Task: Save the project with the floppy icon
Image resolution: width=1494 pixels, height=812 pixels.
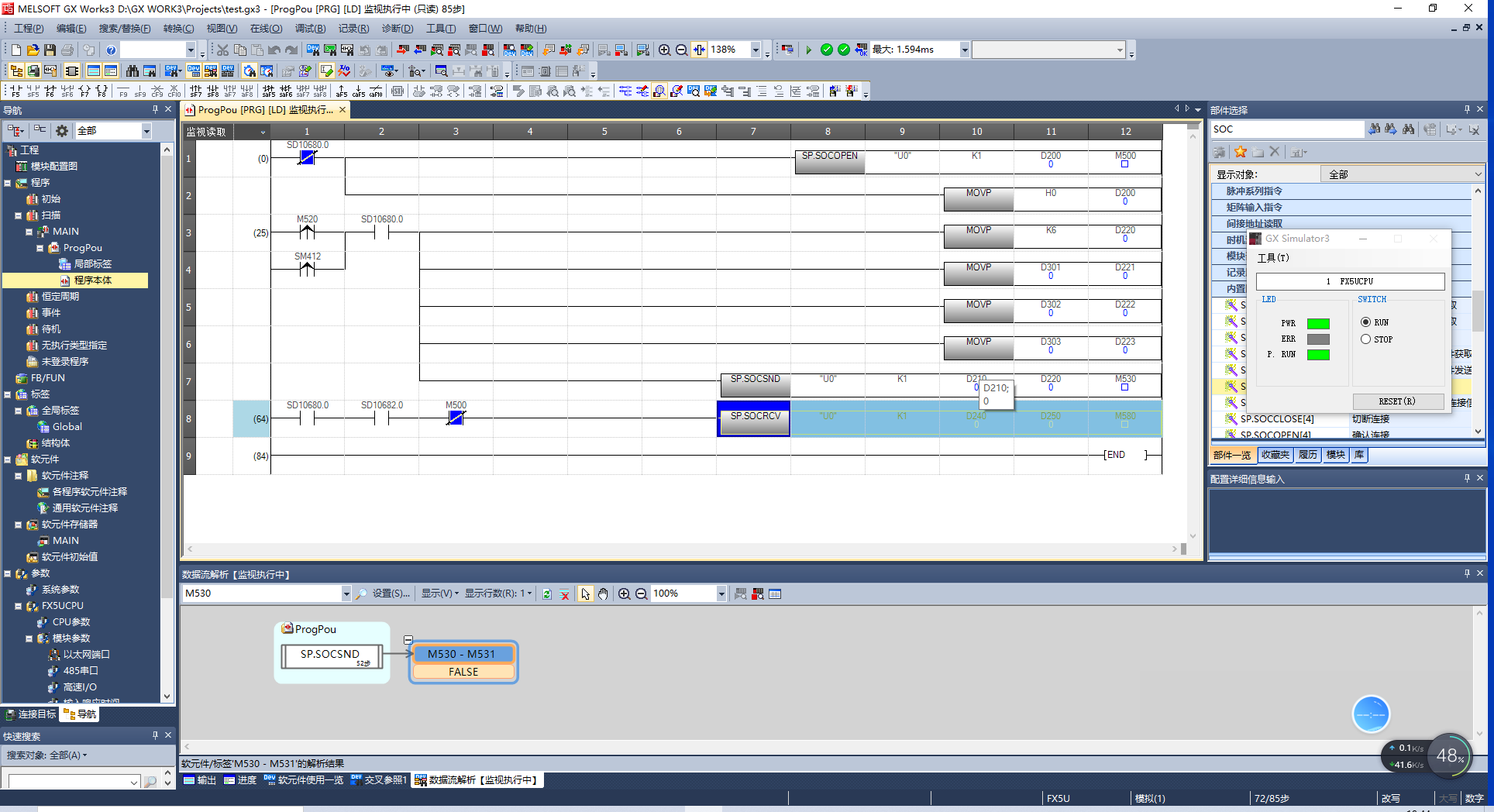Action: (x=50, y=50)
